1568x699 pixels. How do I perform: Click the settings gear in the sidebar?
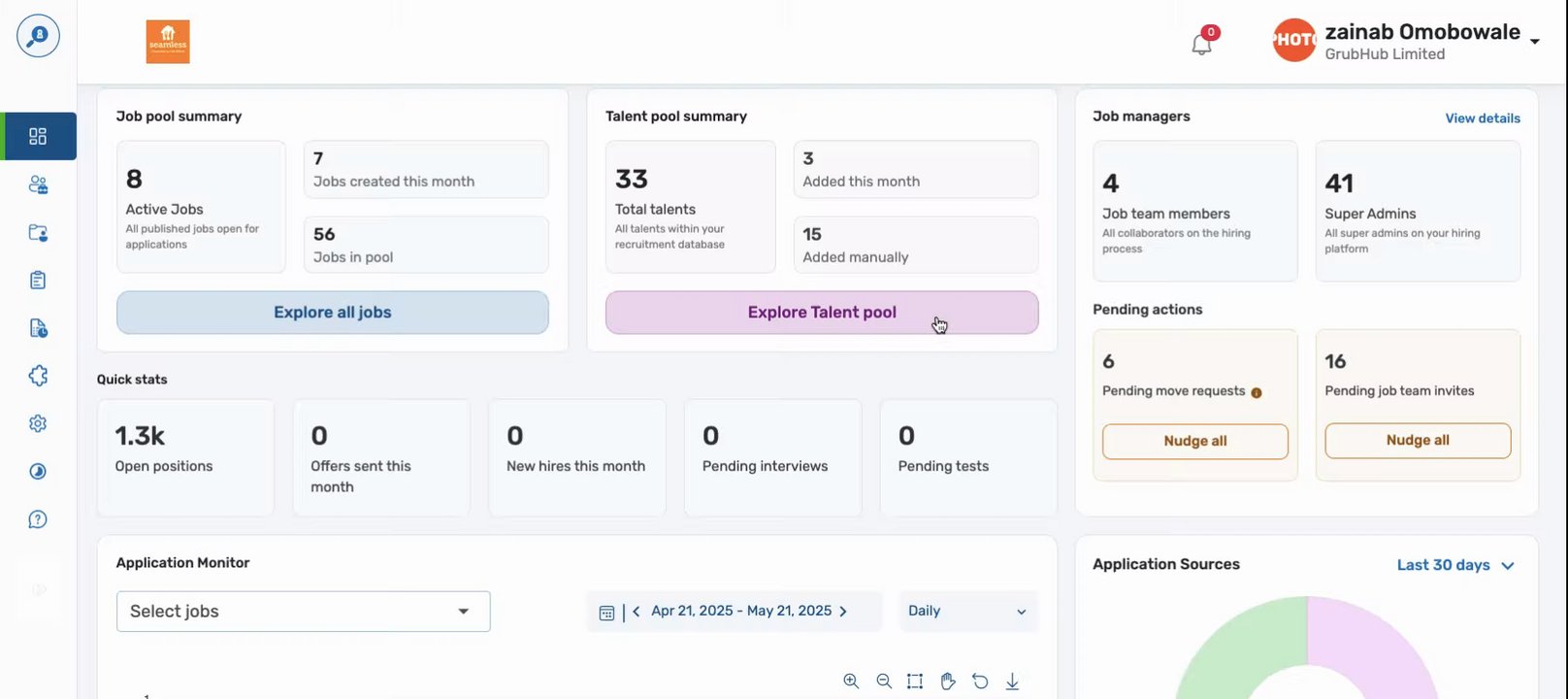point(38,423)
